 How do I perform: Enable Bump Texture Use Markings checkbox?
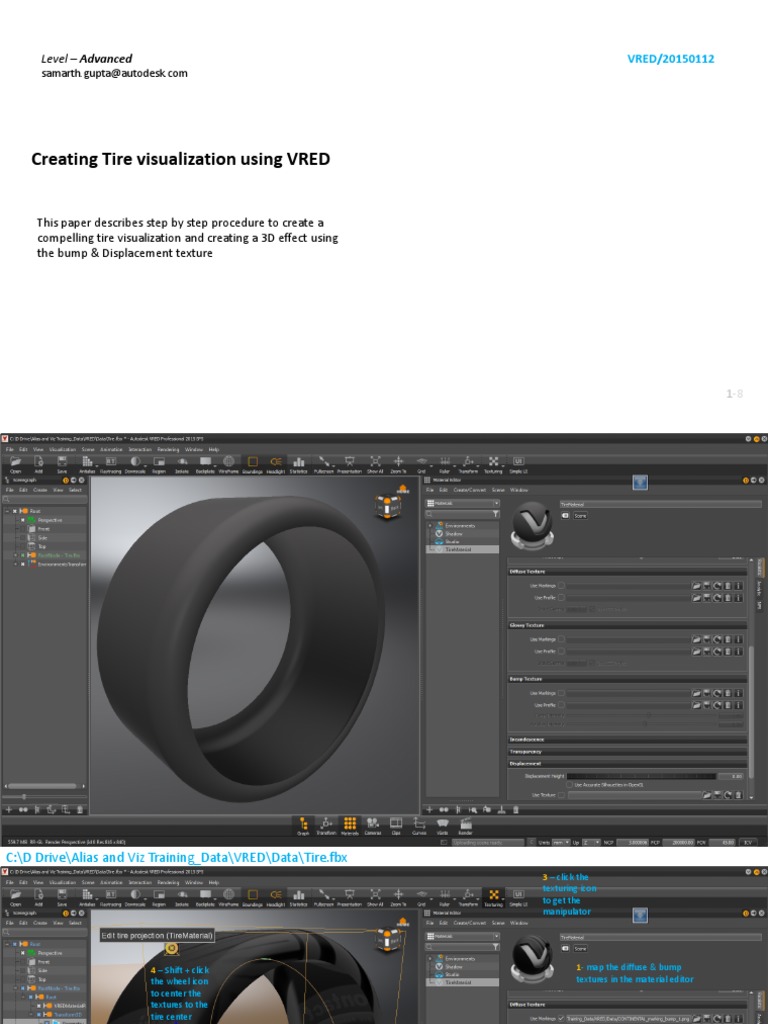pos(561,693)
